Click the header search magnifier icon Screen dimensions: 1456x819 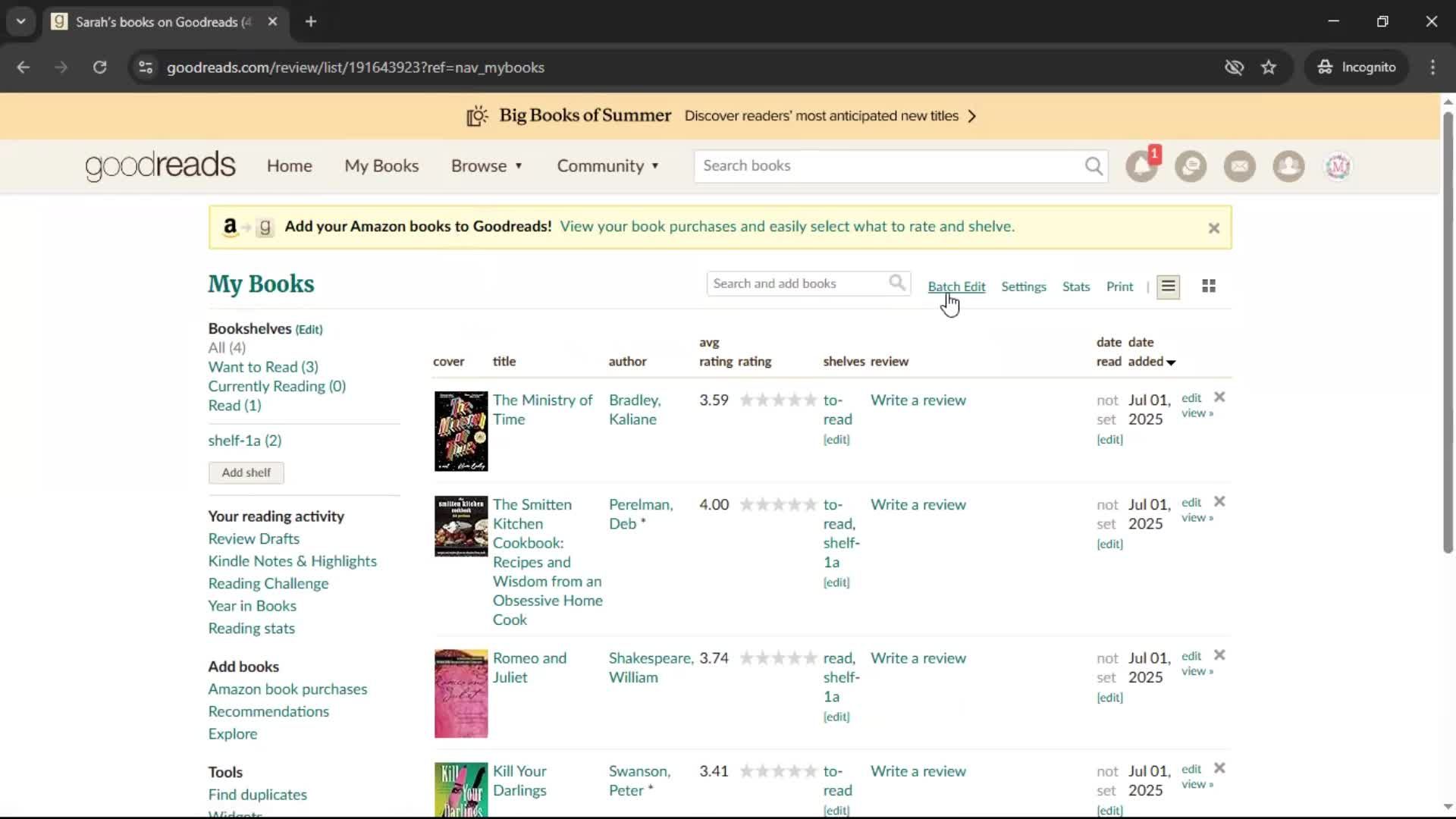(x=1093, y=166)
